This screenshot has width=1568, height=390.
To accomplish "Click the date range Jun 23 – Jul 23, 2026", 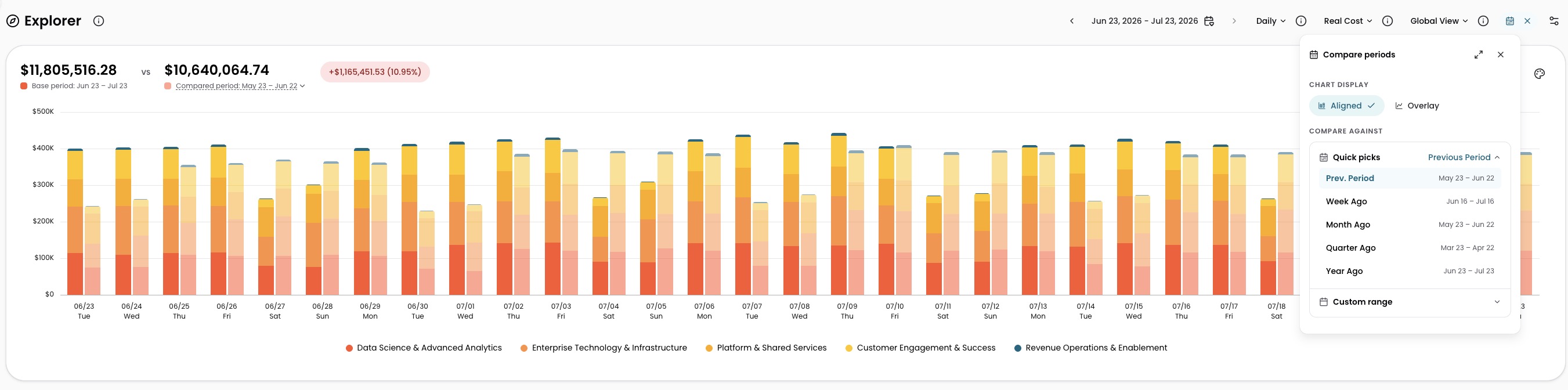I will click(1144, 21).
